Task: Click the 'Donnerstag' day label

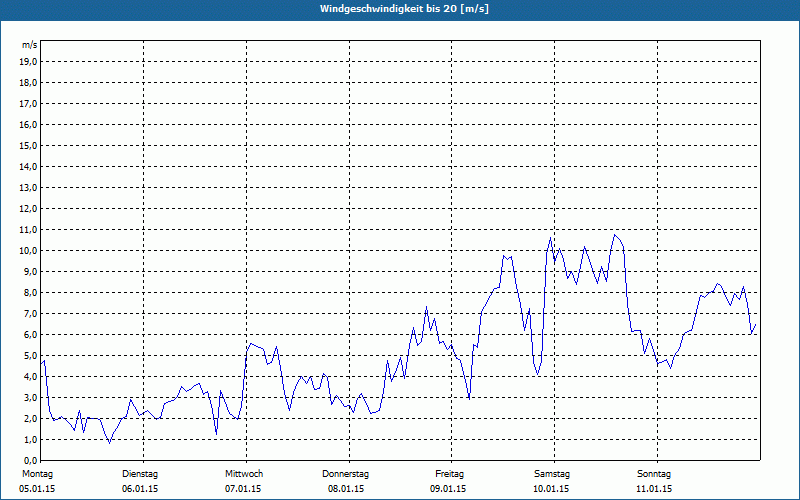Action: point(345,474)
